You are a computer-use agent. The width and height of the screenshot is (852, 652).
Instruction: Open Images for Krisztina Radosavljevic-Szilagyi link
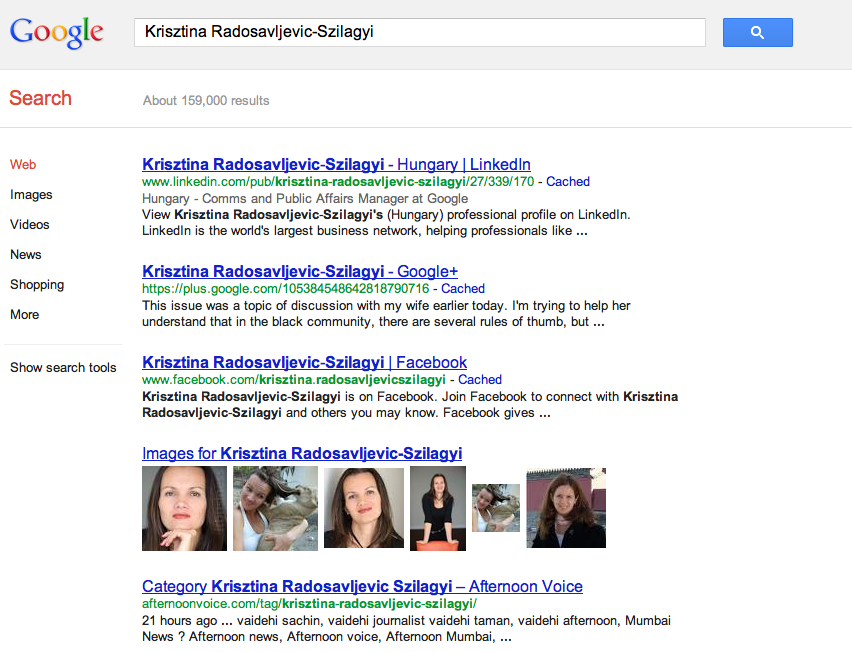(x=302, y=453)
